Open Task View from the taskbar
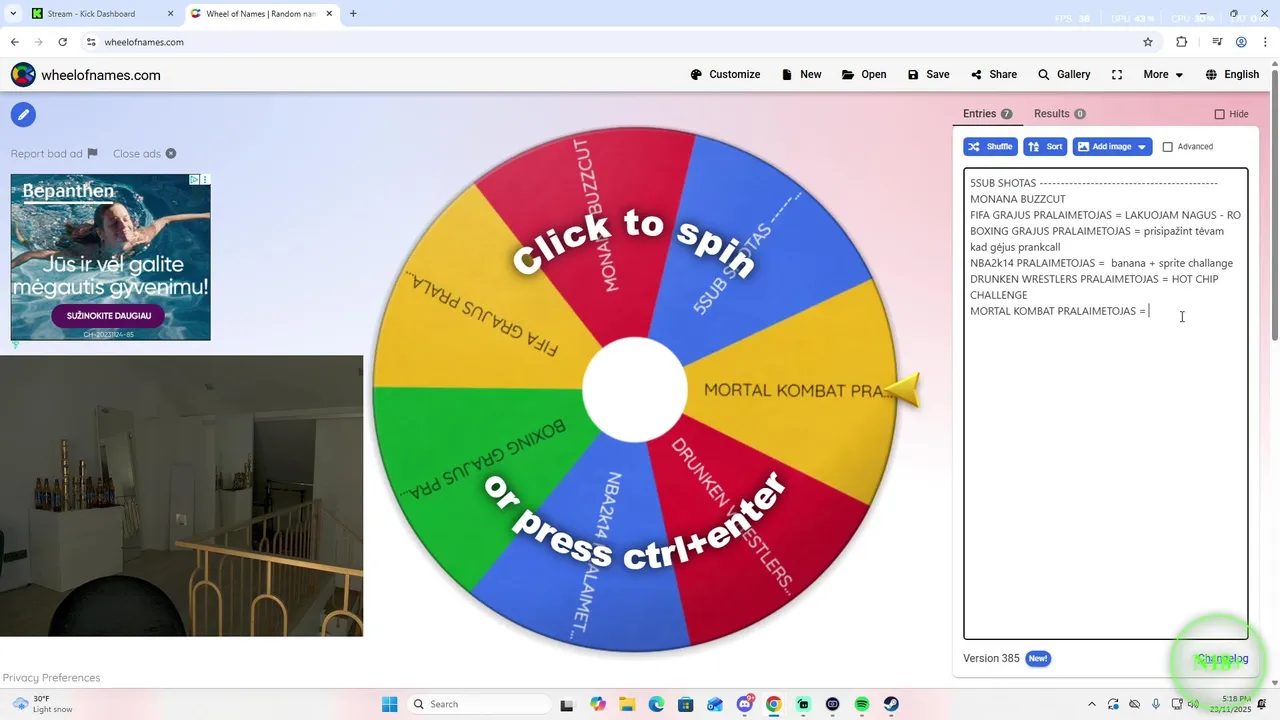Viewport: 1280px width, 720px height. tap(567, 704)
